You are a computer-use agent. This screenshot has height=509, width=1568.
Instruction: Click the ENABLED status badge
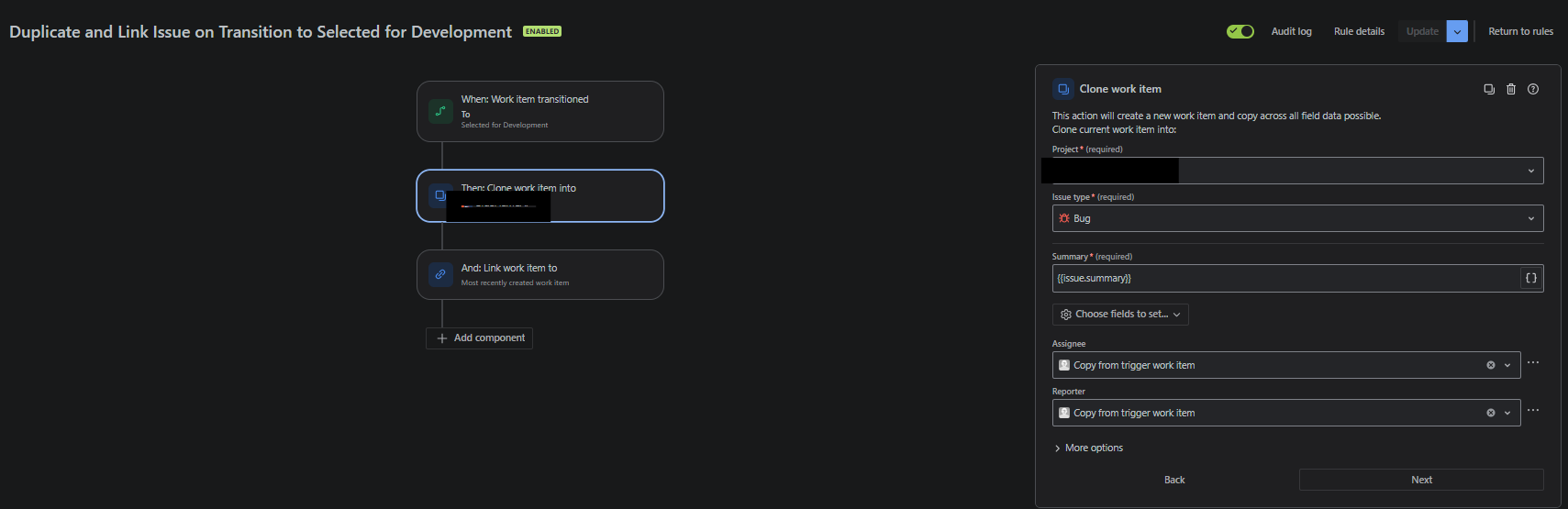click(542, 31)
